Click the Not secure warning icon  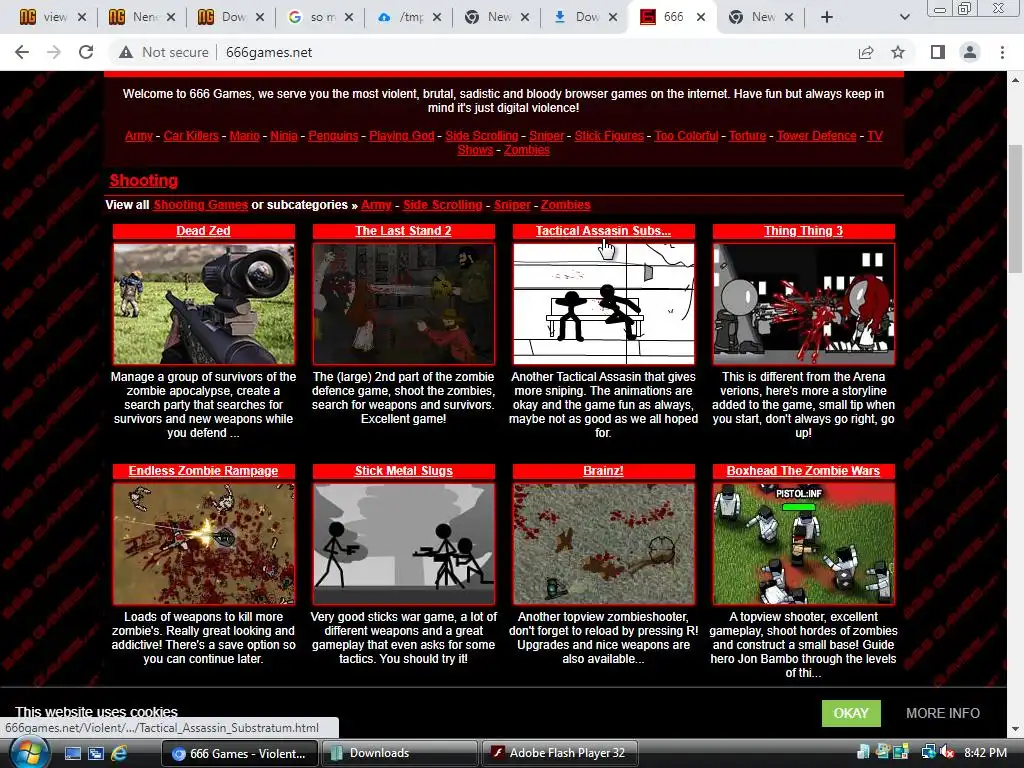tap(126, 52)
